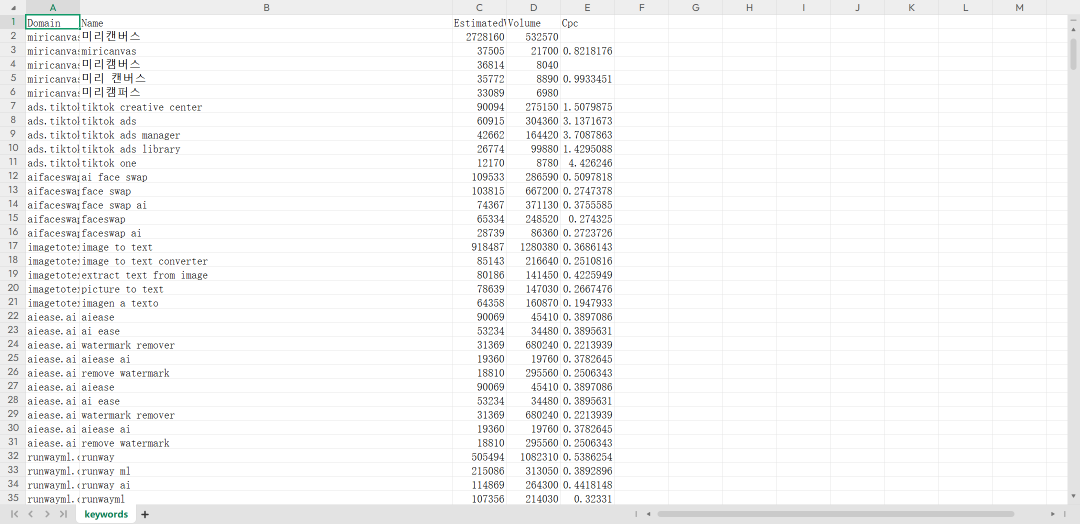1080x524 pixels.
Task: Select the Domain header cell
Action: pos(53,23)
